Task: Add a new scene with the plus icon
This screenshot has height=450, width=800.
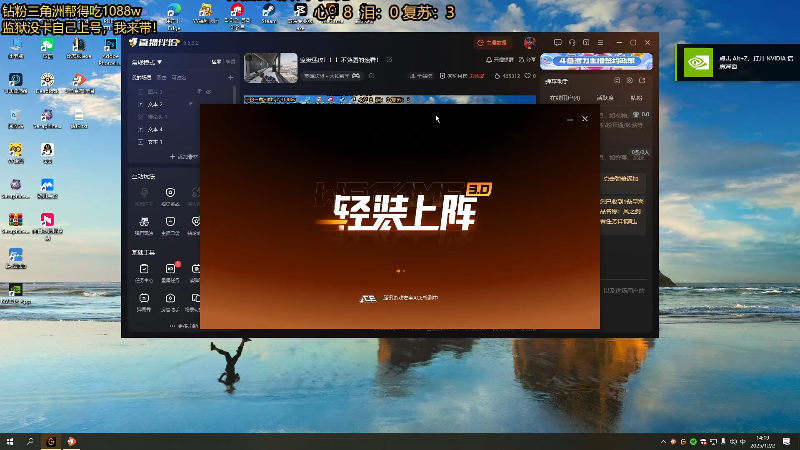Action: [x=231, y=78]
